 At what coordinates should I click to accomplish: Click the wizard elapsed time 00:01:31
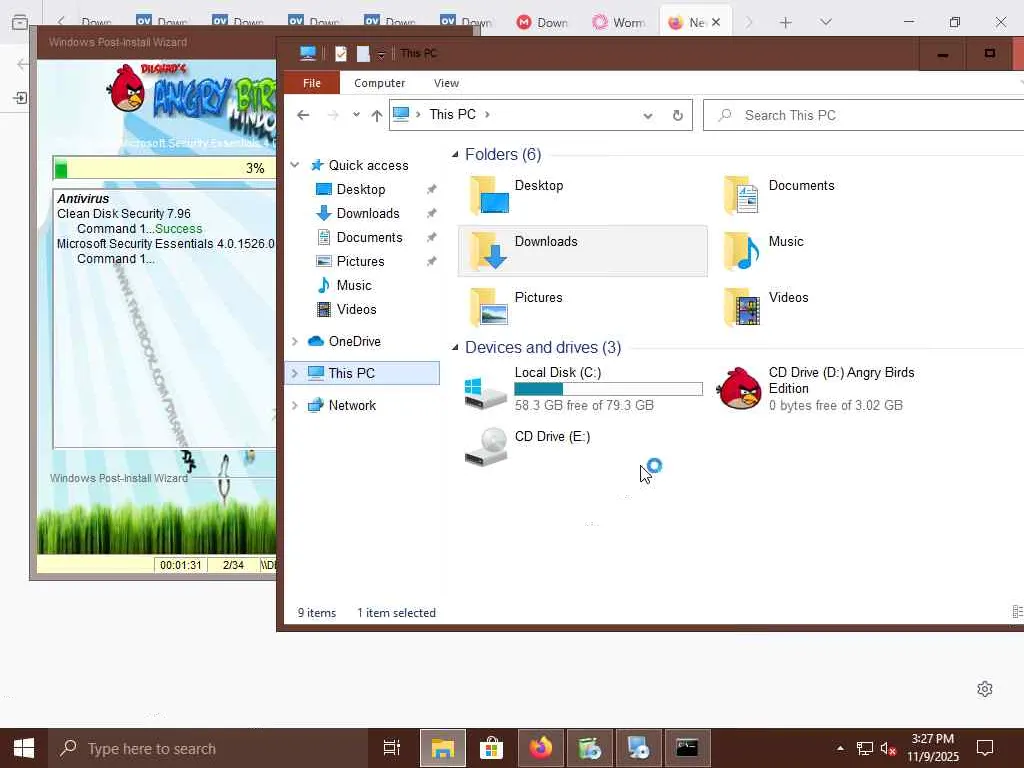click(181, 565)
